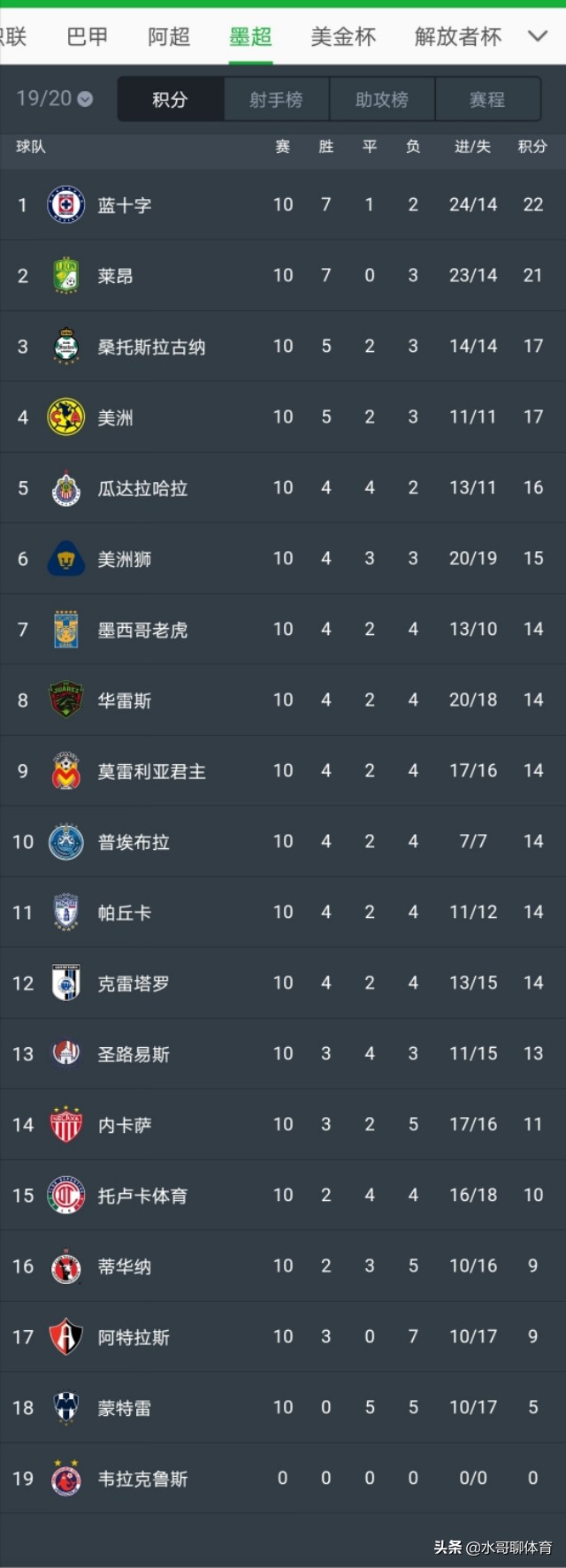566x1568 pixels.
Task: Switch to the 射手榜 top scorers tab
Action: tap(276, 99)
